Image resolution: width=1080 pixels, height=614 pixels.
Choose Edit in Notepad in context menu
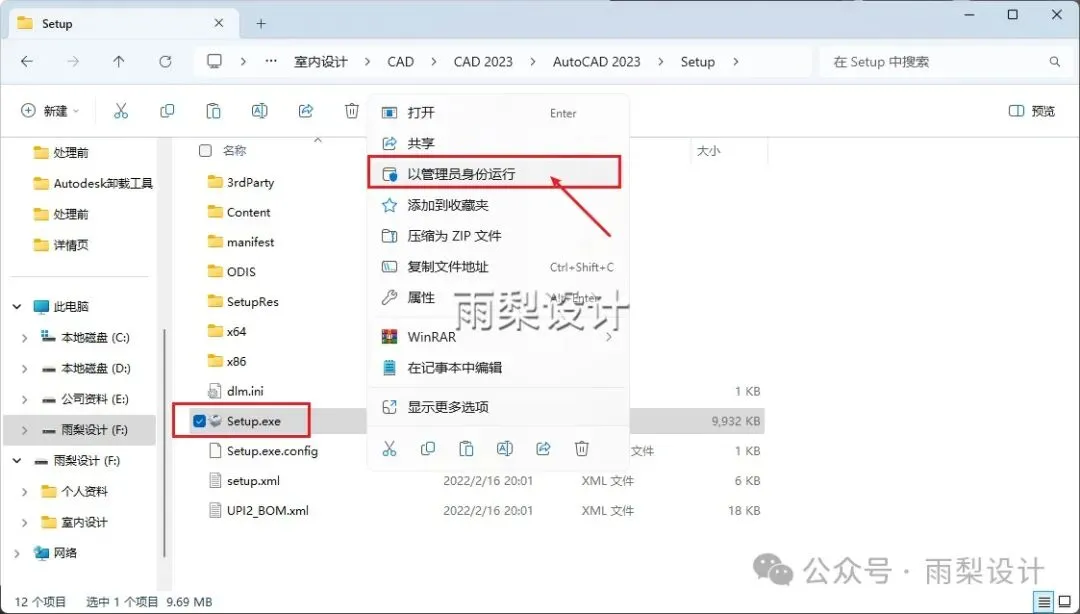[498, 367]
